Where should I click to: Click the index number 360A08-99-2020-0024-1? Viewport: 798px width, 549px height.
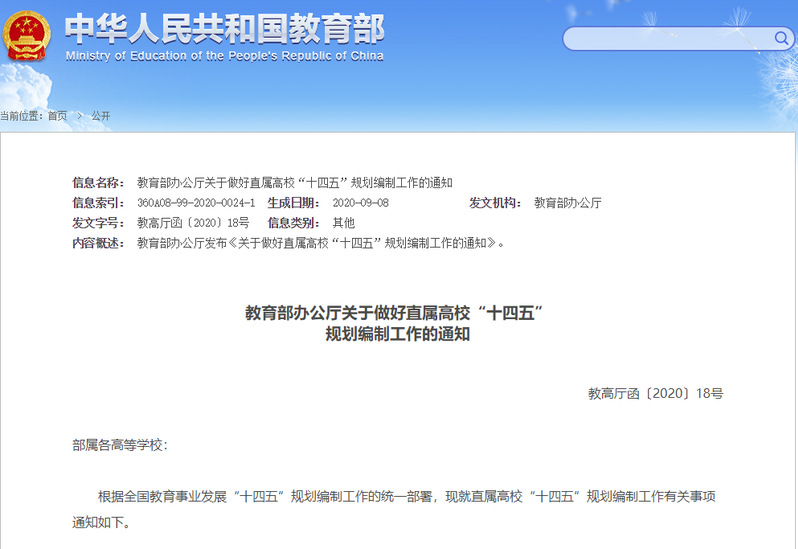(x=195, y=203)
